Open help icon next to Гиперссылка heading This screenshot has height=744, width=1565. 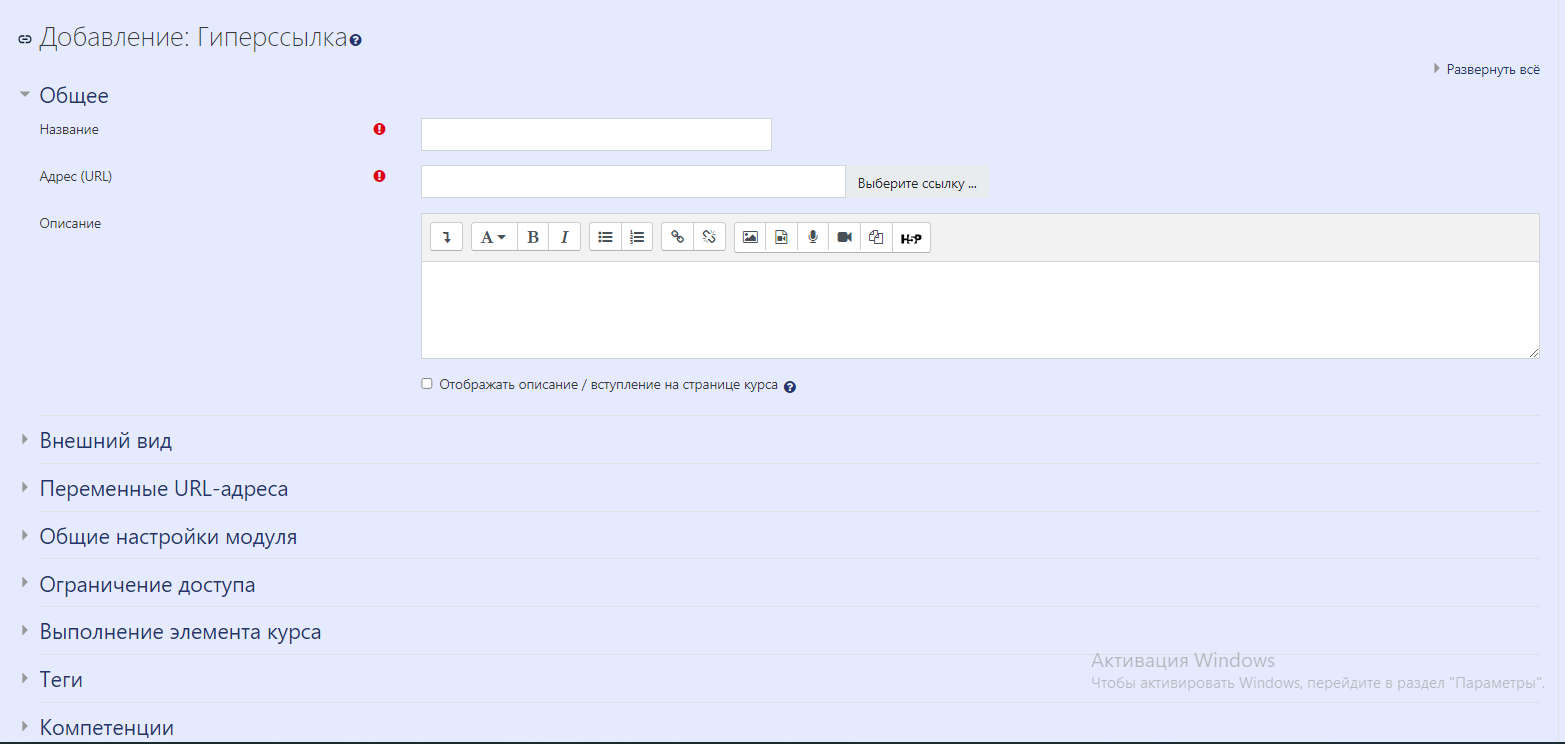click(356, 41)
